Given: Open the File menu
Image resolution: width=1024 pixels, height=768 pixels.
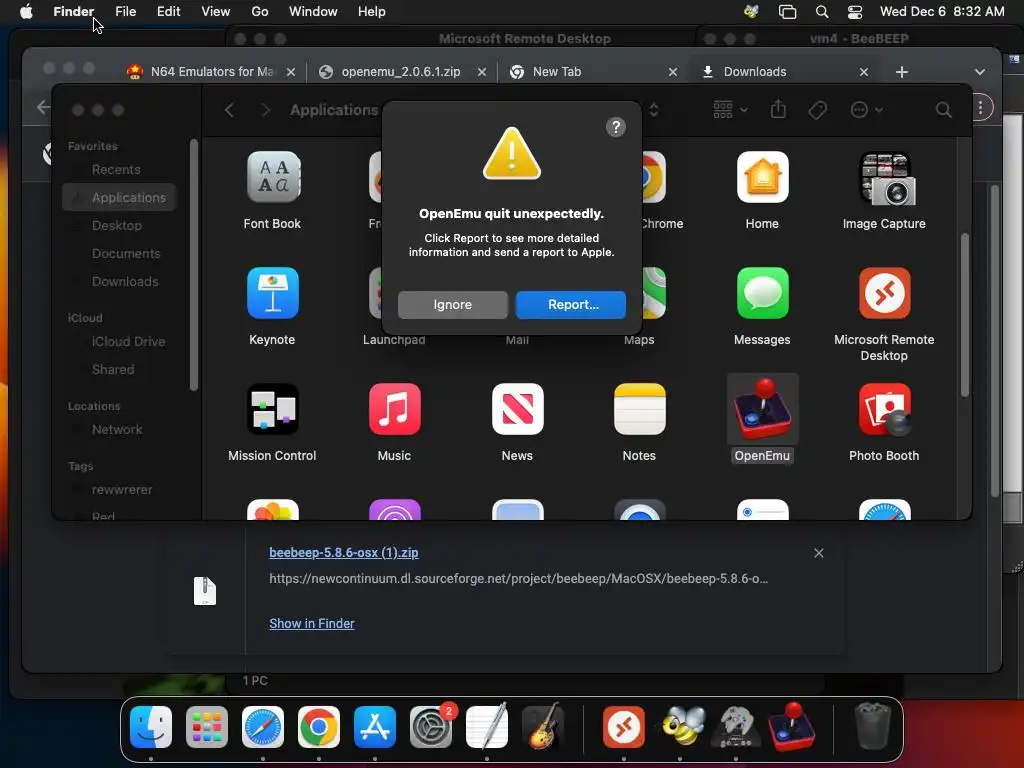Looking at the screenshot, I should [125, 12].
